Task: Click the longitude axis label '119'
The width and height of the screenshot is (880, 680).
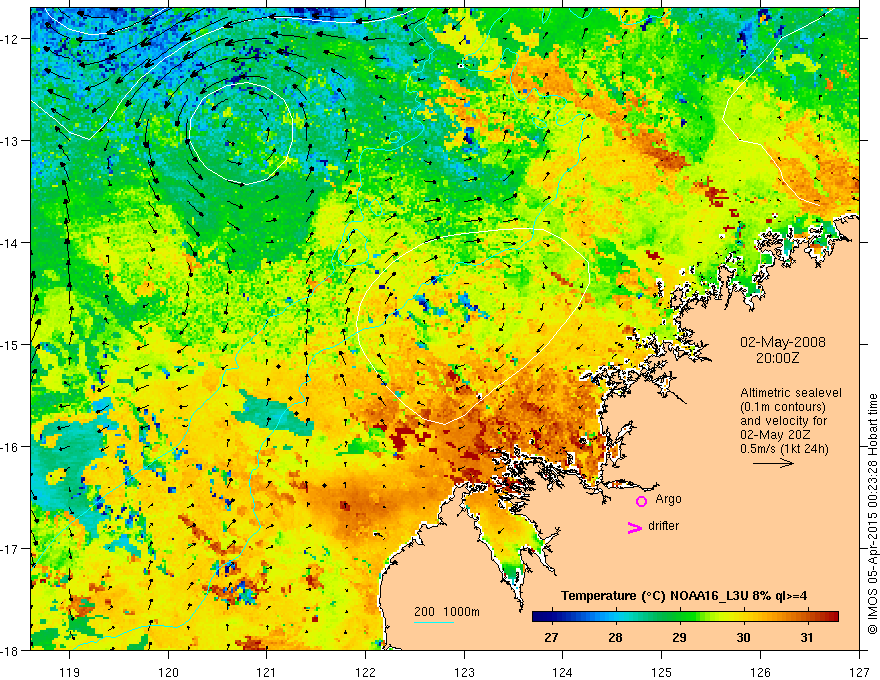Action: pyautogui.click(x=70, y=673)
